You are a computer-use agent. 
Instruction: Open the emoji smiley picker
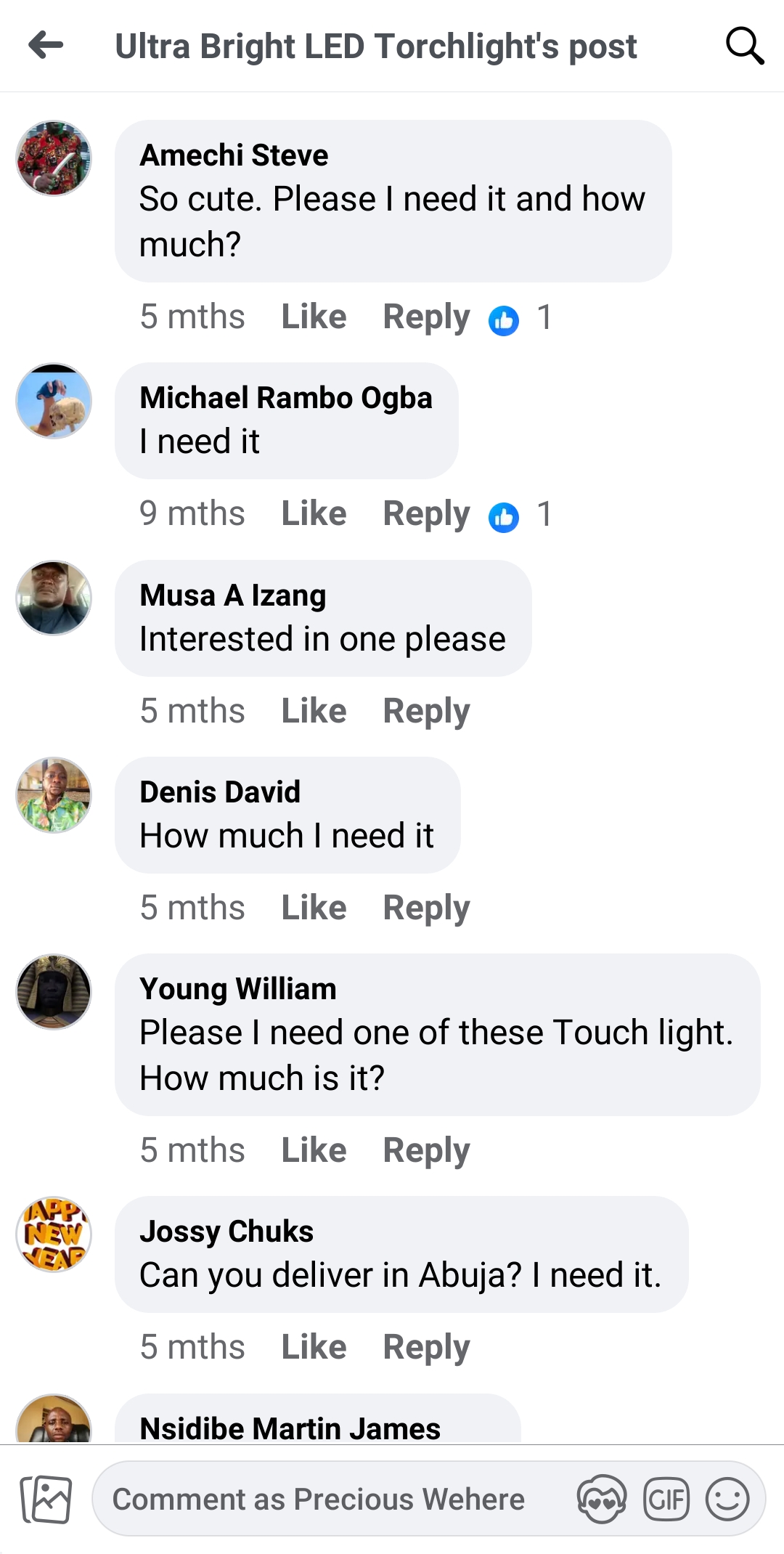click(x=727, y=1500)
